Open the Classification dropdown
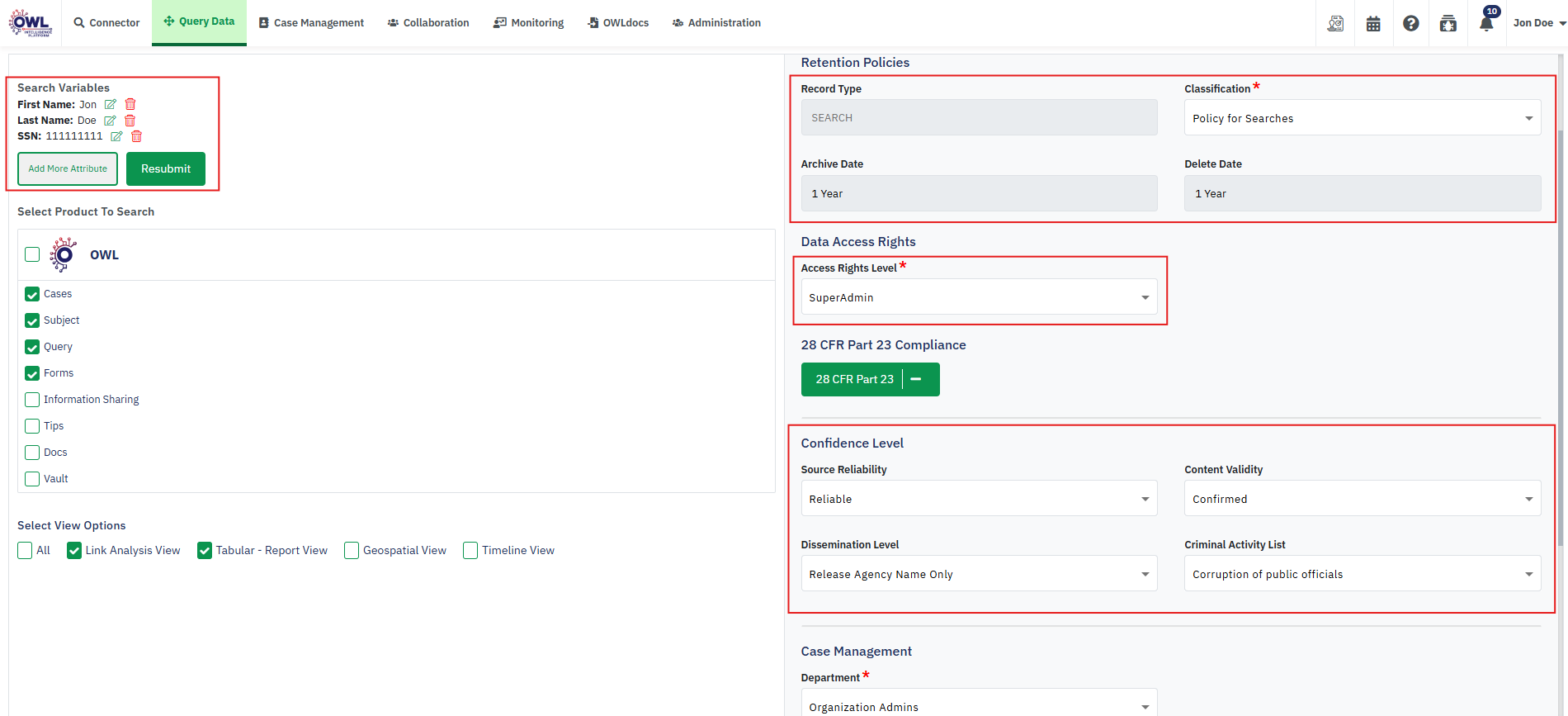This screenshot has height=716, width=1568. tap(1362, 118)
